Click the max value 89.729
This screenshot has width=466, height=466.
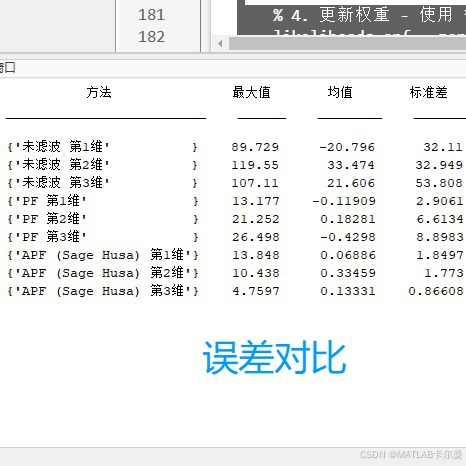point(255,147)
